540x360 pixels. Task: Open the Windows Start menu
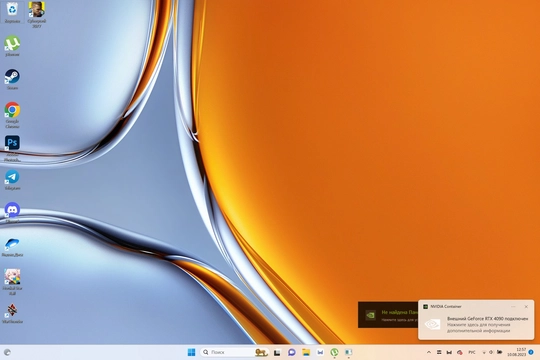tap(191, 352)
